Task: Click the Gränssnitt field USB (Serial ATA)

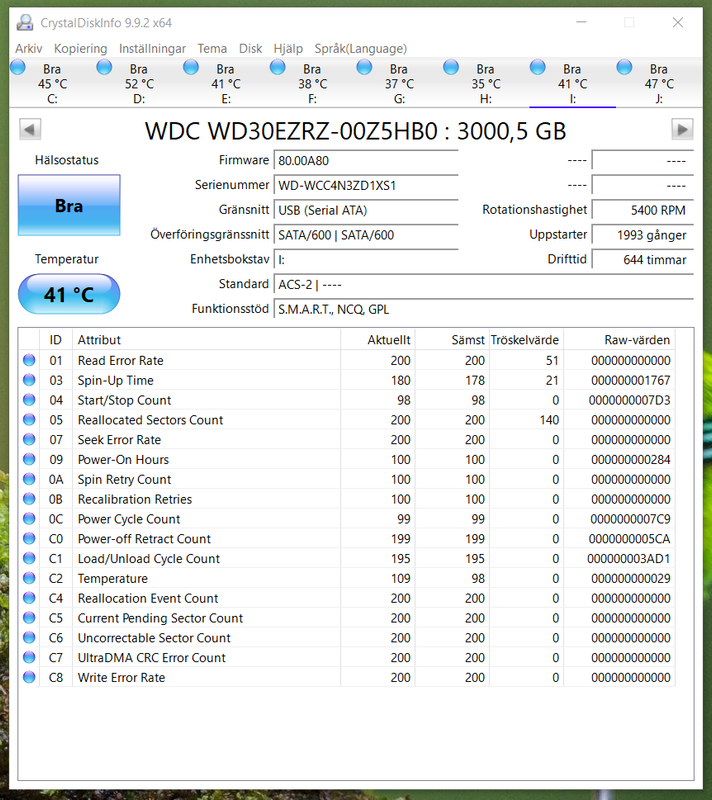Action: click(x=366, y=210)
